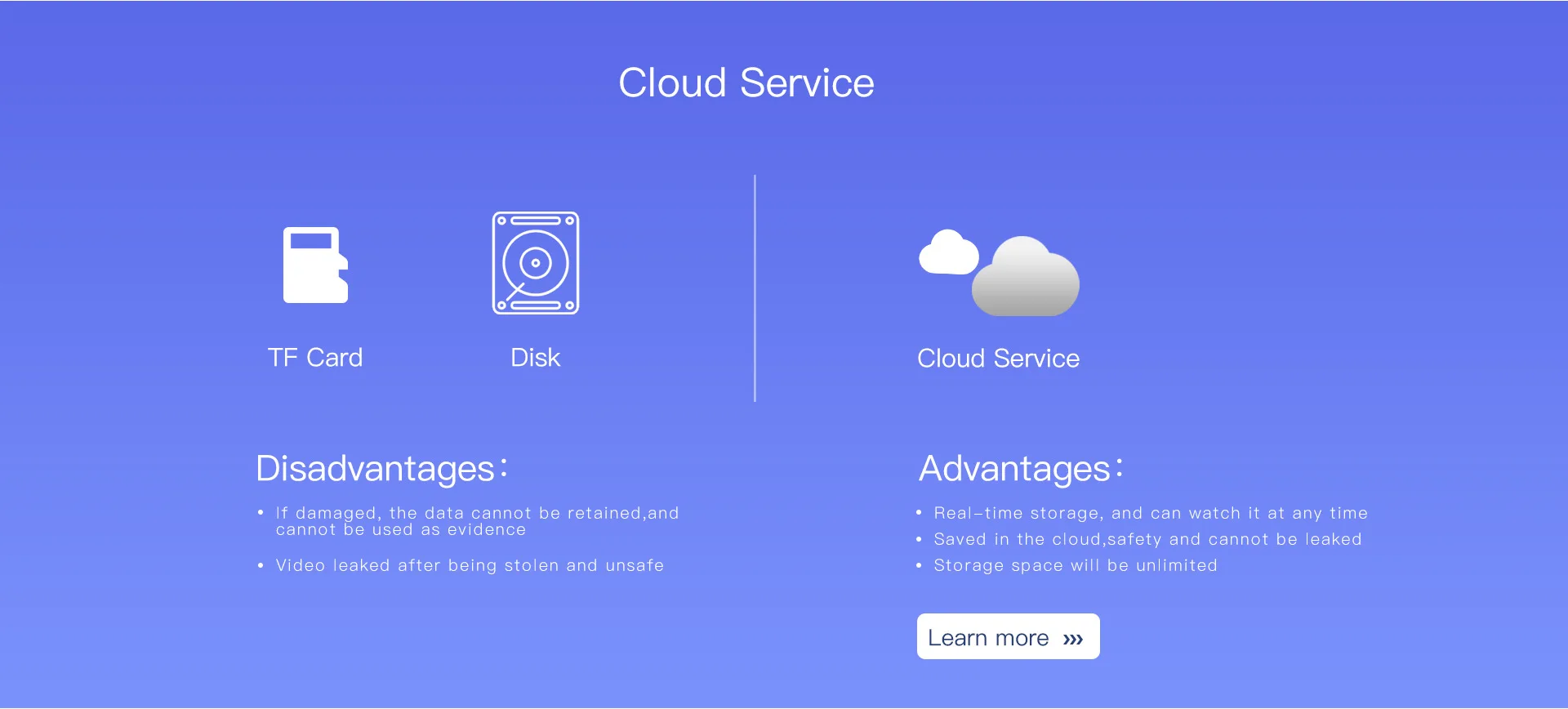
Task: Click the vertical divider line in the center
Action: (755, 288)
